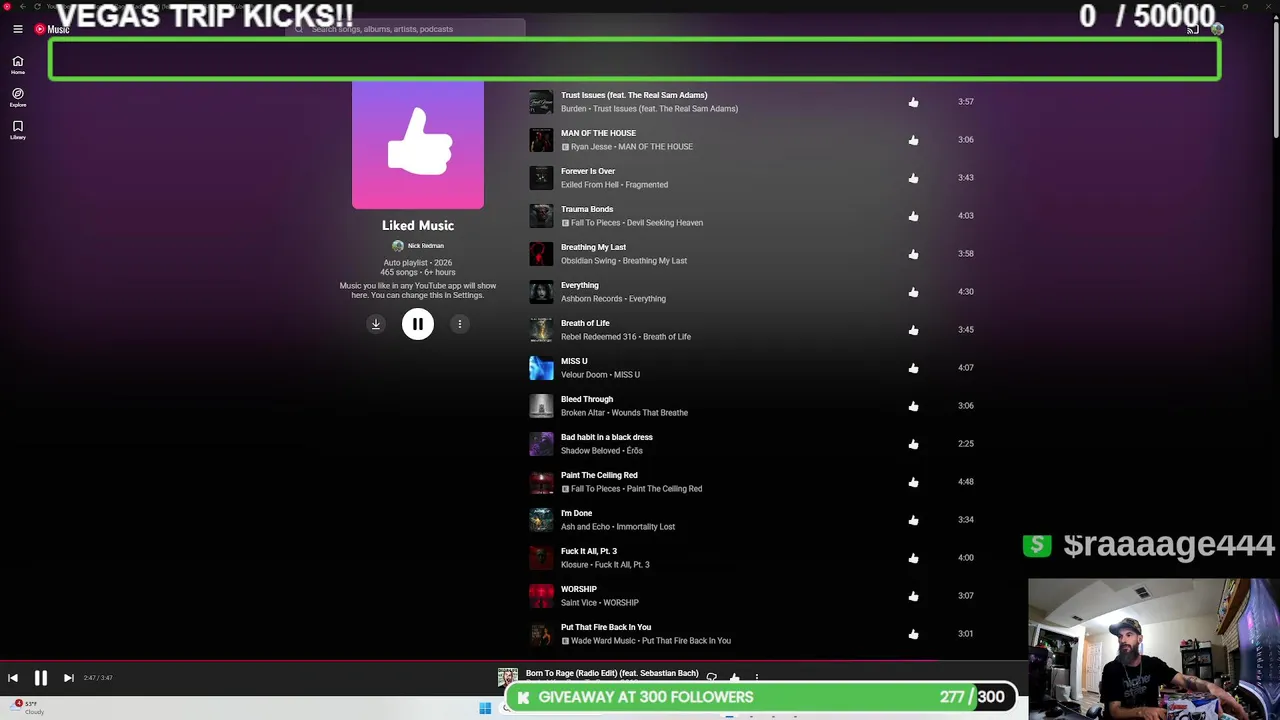Go to Home in sidebar
1280x720 pixels.
[x=17, y=65]
